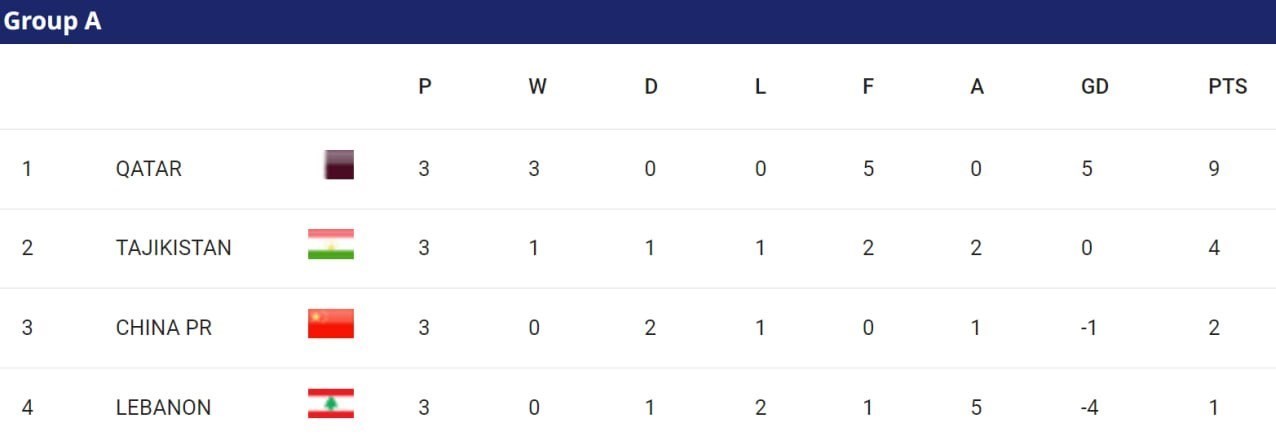This screenshot has width=1276, height=440.
Task: Open the TAJIKISTAN team link
Action: coord(173,248)
